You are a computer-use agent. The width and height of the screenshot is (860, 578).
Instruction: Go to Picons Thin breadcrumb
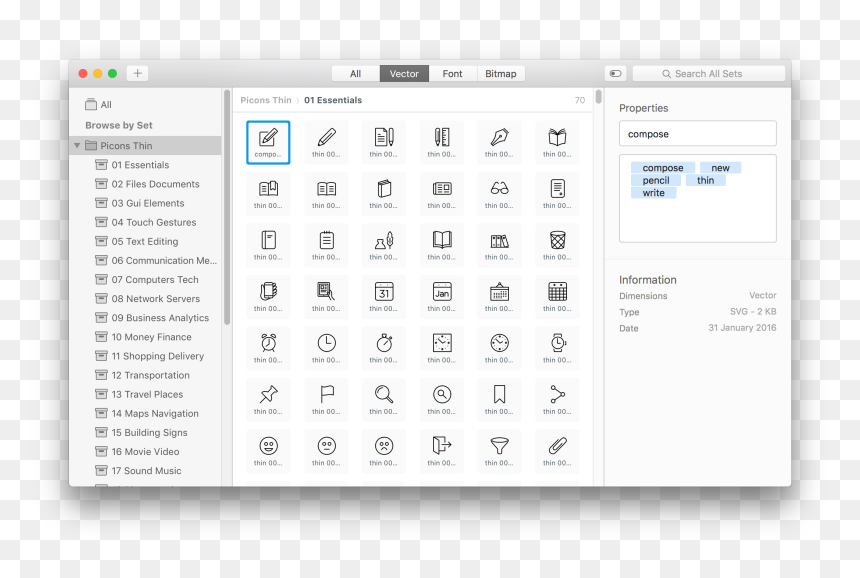pyautogui.click(x=266, y=100)
